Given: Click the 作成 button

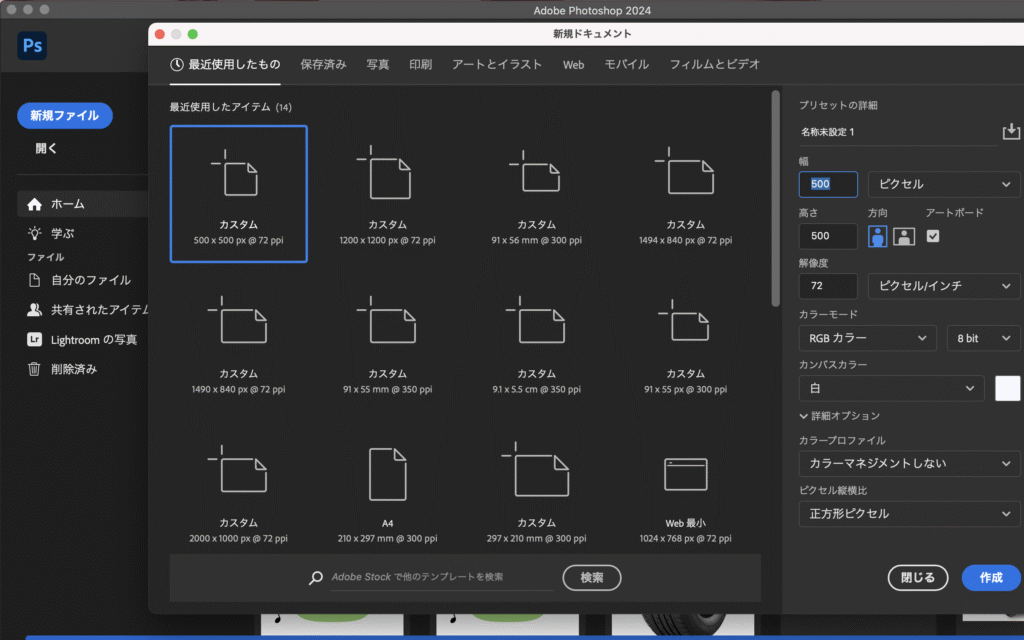Looking at the screenshot, I should click(990, 578).
